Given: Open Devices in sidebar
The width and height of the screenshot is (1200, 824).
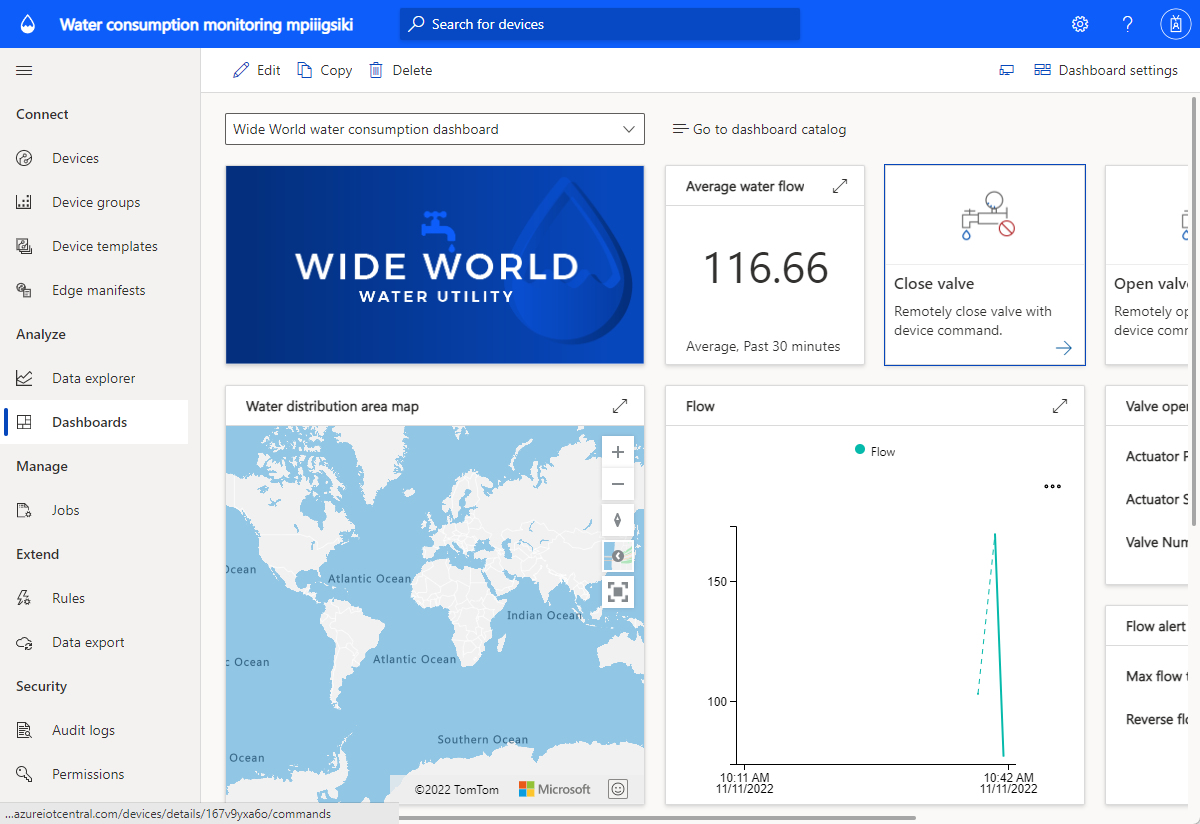Looking at the screenshot, I should click(94, 158).
